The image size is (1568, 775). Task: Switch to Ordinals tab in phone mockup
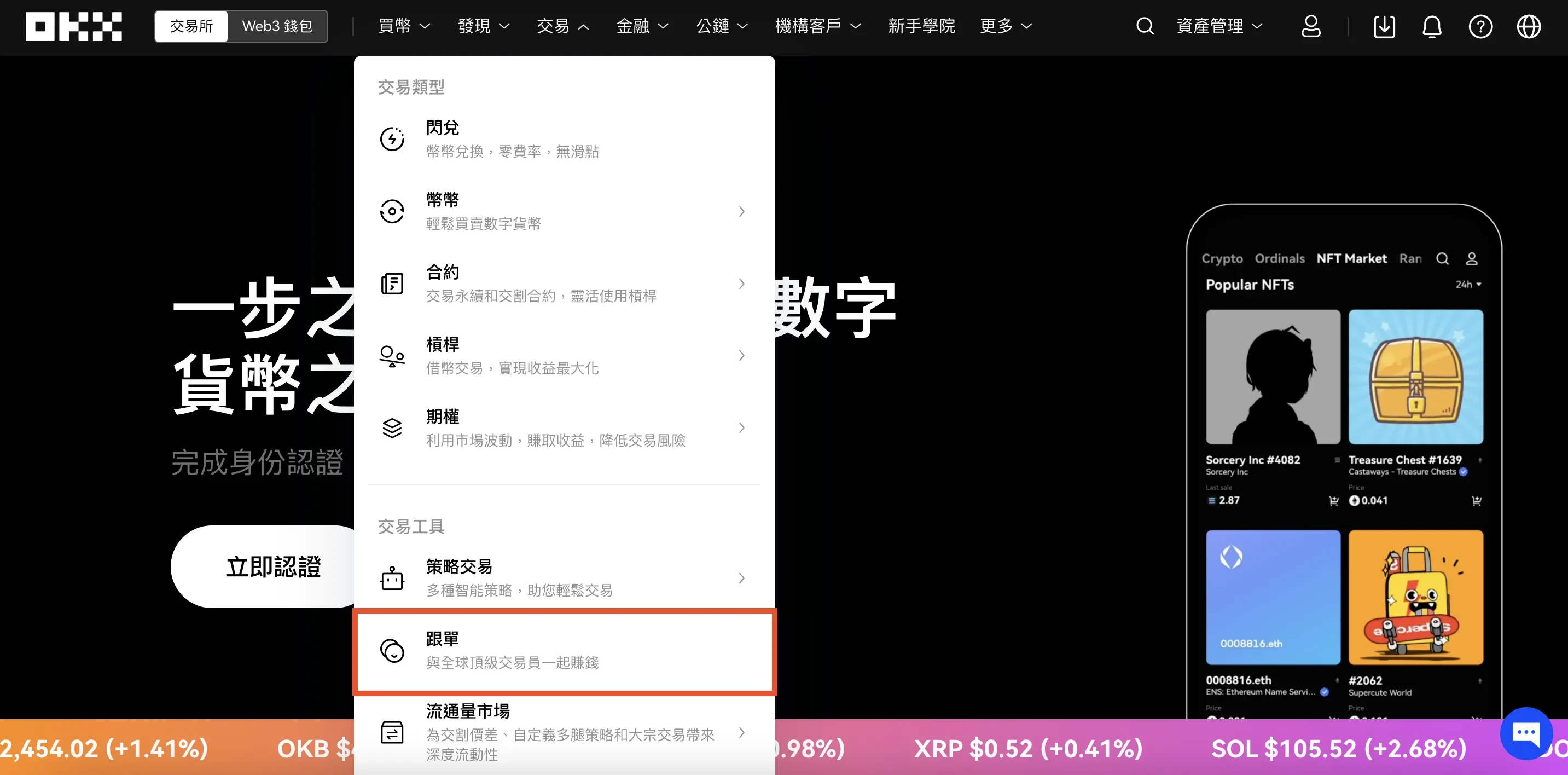point(1280,259)
